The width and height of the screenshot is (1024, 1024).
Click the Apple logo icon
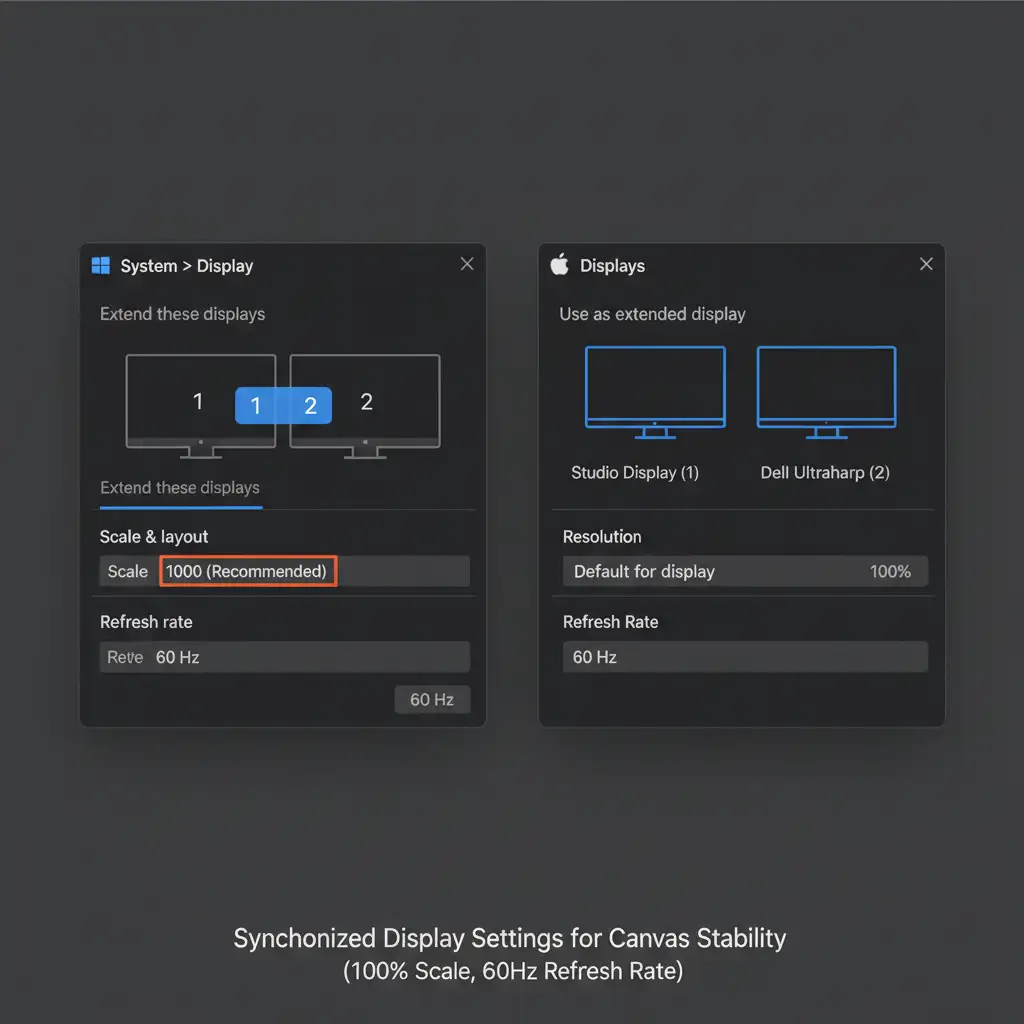pos(559,265)
